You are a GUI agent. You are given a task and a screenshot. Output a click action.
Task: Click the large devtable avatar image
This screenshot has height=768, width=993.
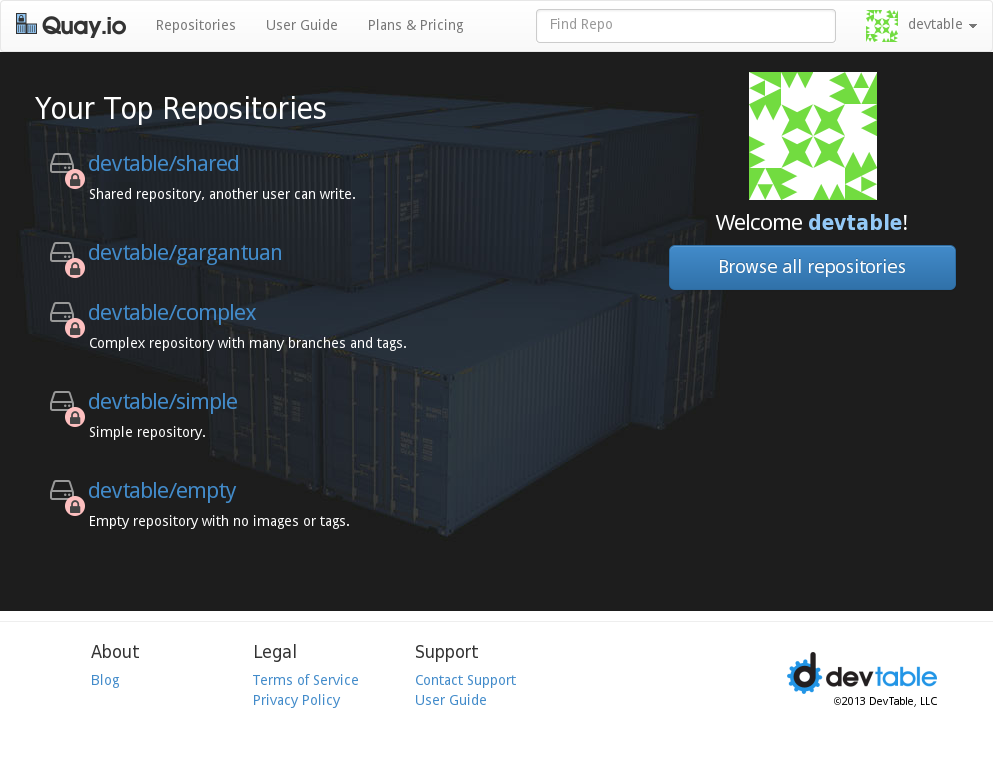coord(813,136)
